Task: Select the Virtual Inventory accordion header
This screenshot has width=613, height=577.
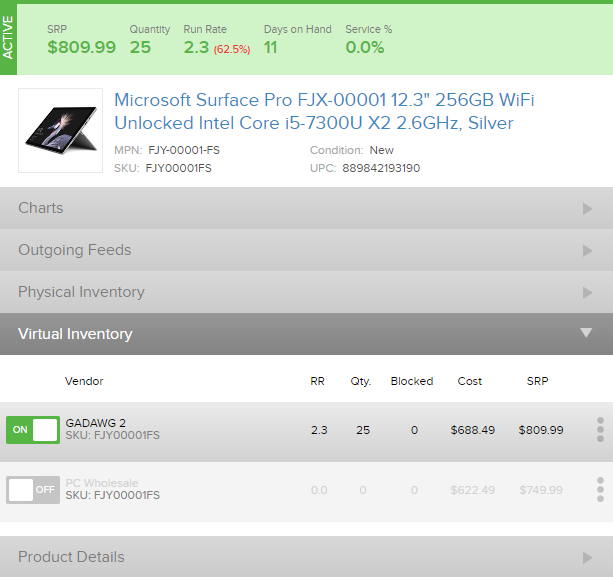Action: [x=306, y=334]
